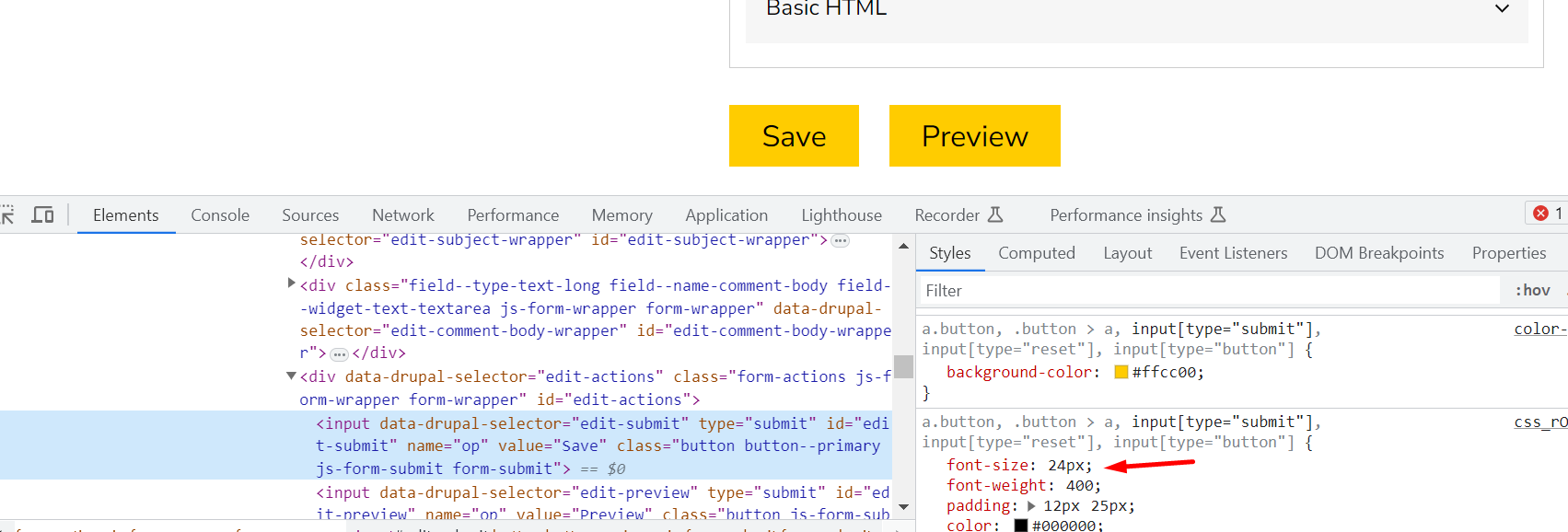Click the inspect element picker icon
1568x532 pixels.
pyautogui.click(x=7, y=214)
